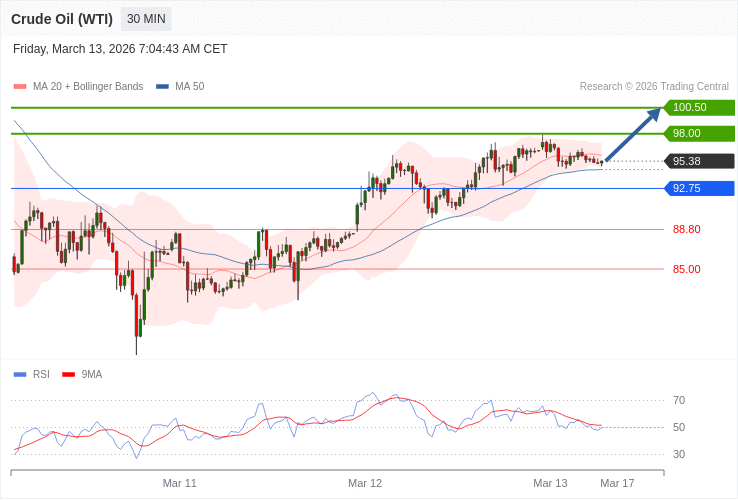Click the MA 50 legend entry
The height and width of the screenshot is (500, 738).
coord(189,87)
